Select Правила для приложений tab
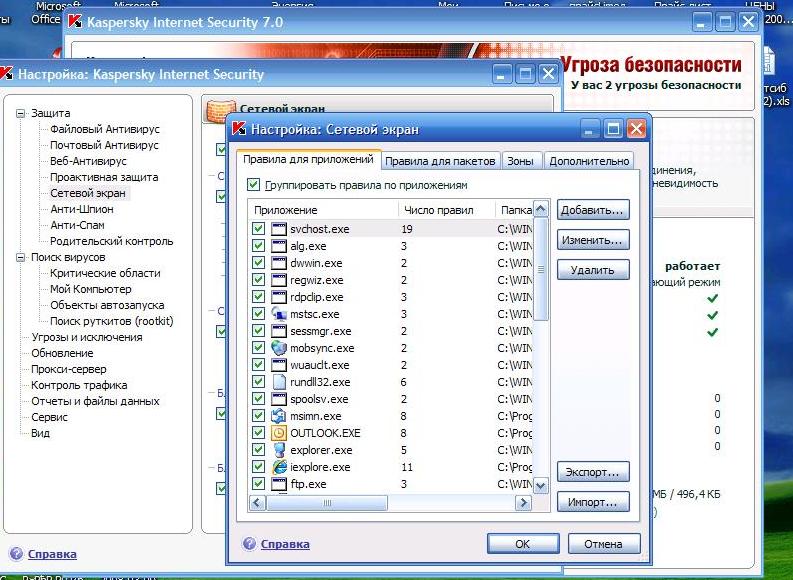The image size is (793, 580). [x=308, y=159]
